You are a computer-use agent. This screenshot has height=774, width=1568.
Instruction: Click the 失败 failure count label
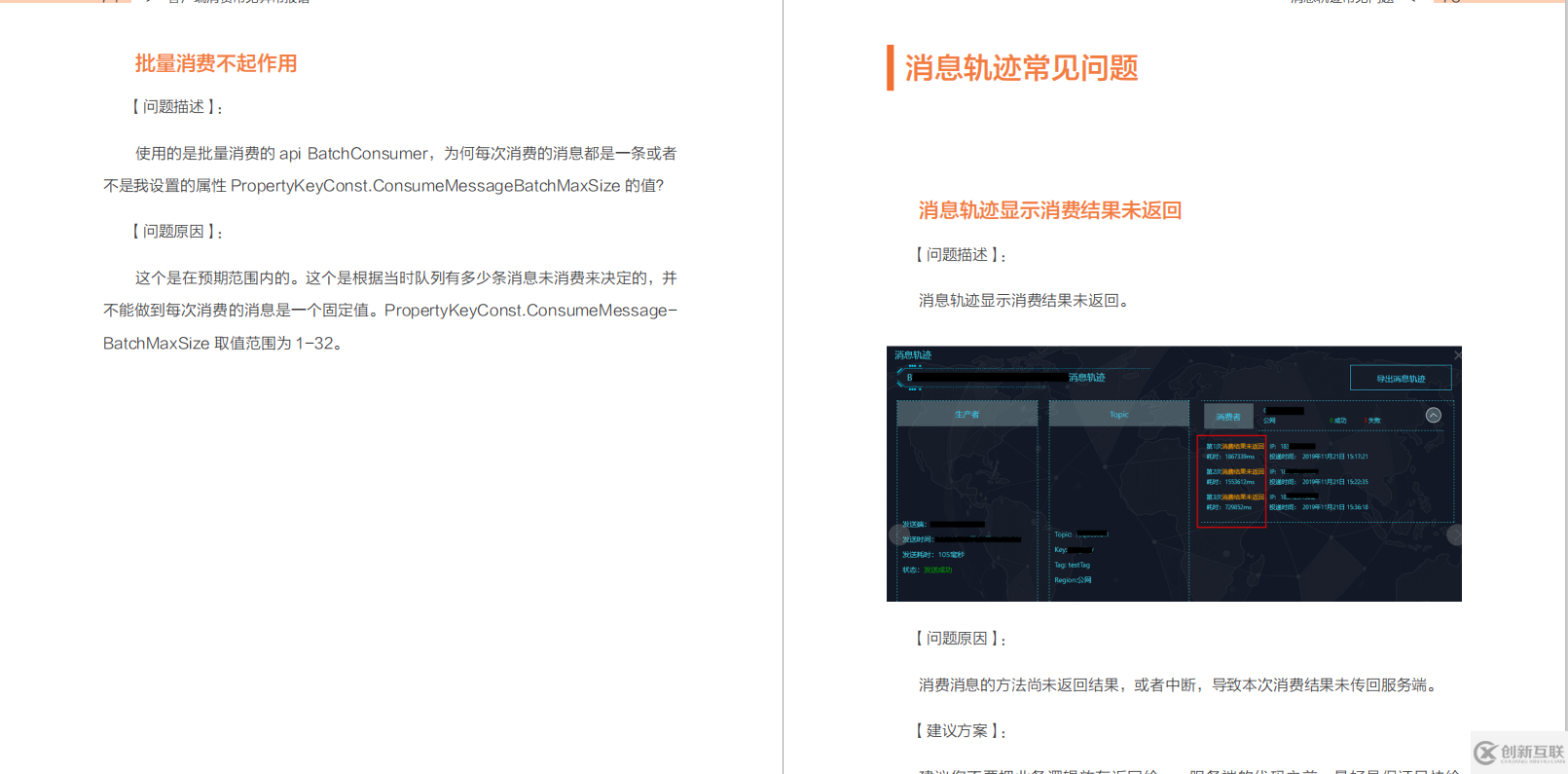[x=1374, y=421]
